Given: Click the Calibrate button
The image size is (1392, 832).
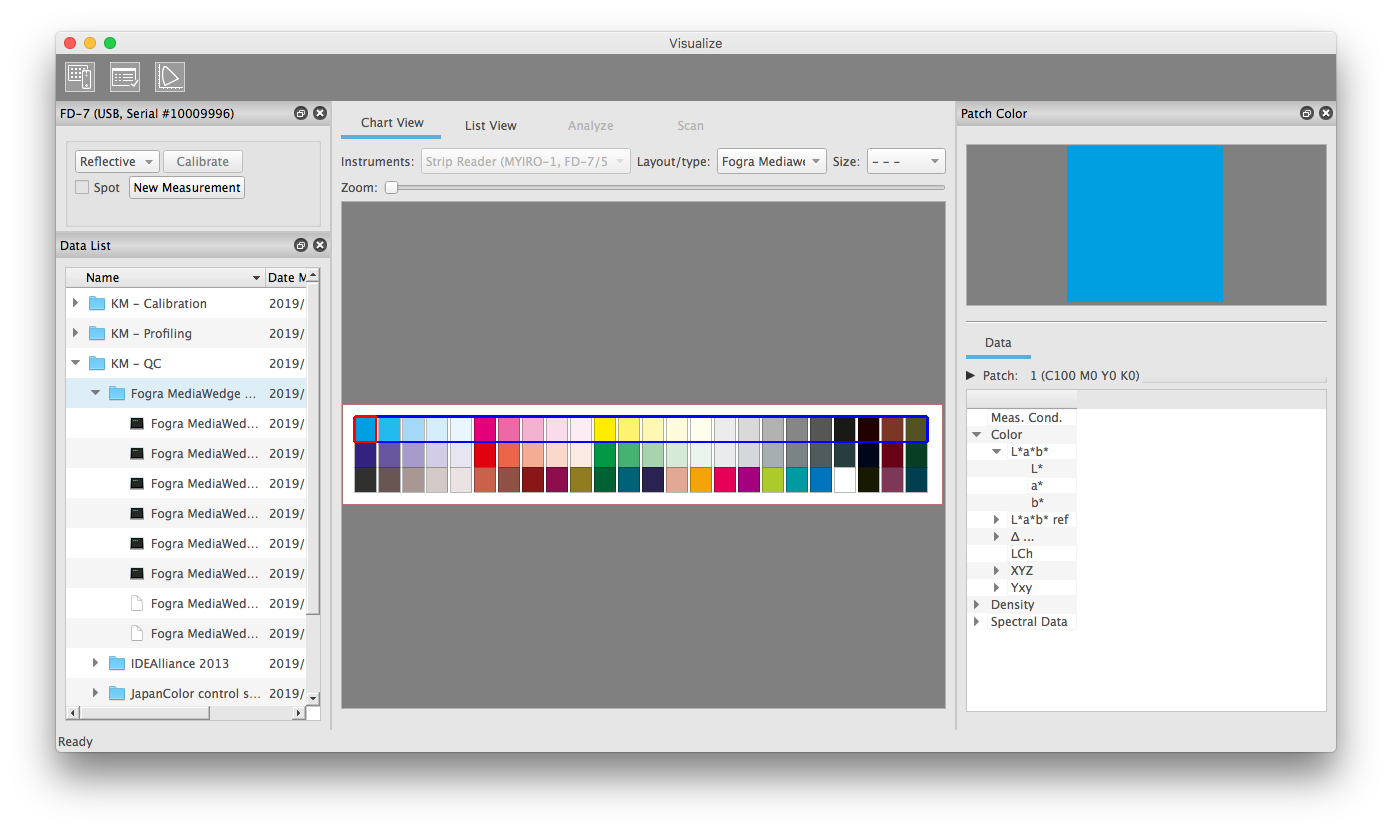Looking at the screenshot, I should click(x=203, y=162).
